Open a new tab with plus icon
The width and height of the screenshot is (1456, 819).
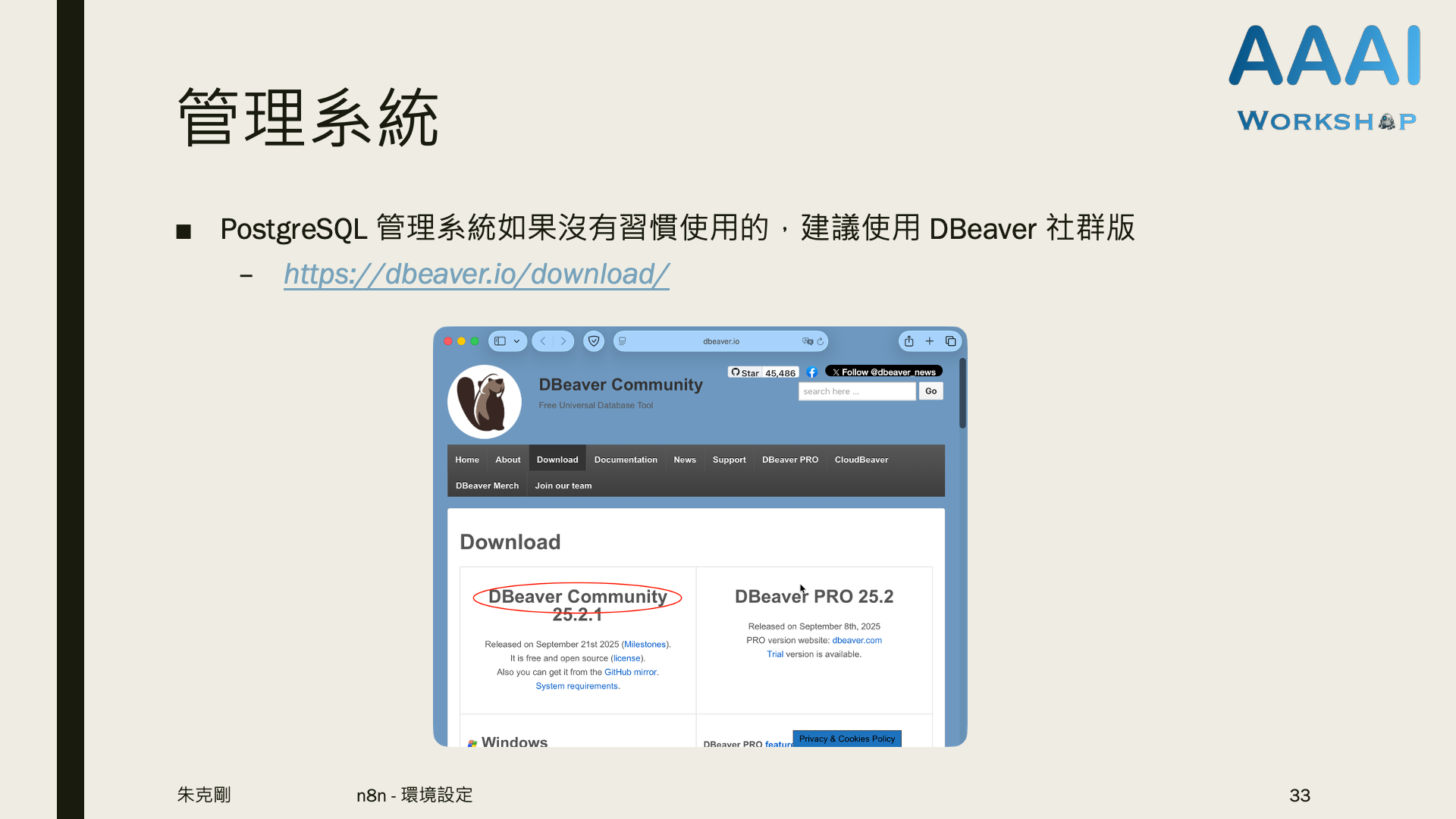click(929, 341)
